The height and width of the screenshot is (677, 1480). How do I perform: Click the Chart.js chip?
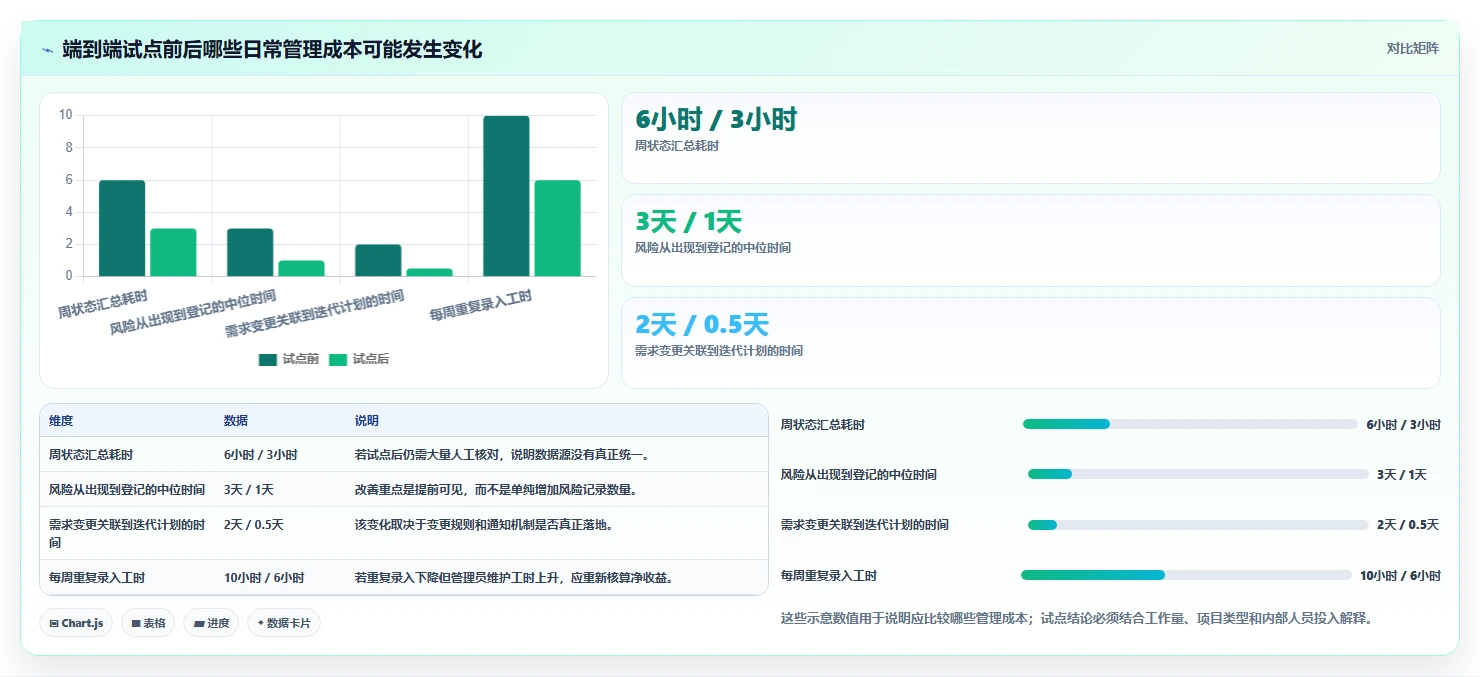coord(77,623)
